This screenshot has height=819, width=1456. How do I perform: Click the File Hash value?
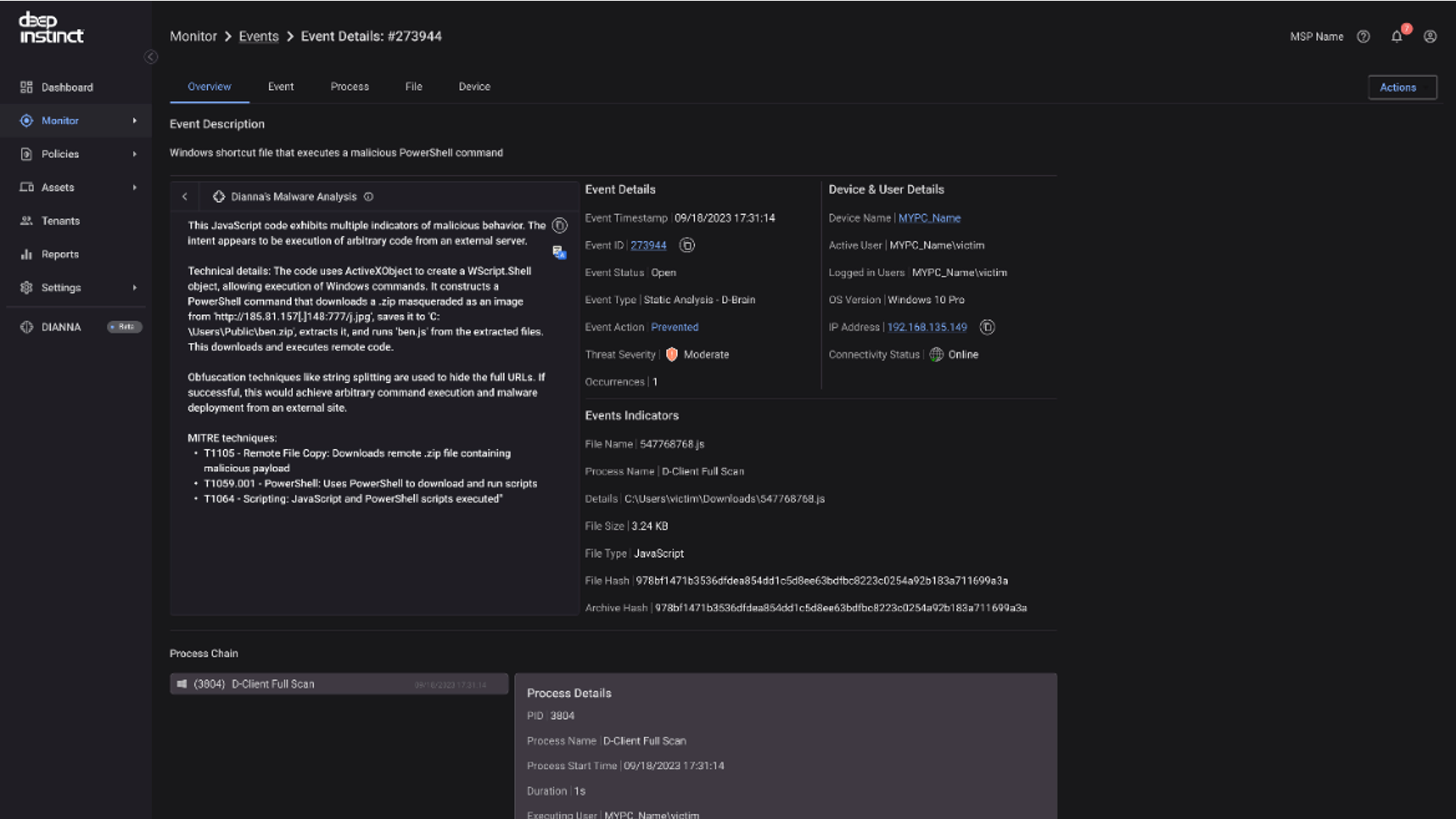[x=821, y=581]
